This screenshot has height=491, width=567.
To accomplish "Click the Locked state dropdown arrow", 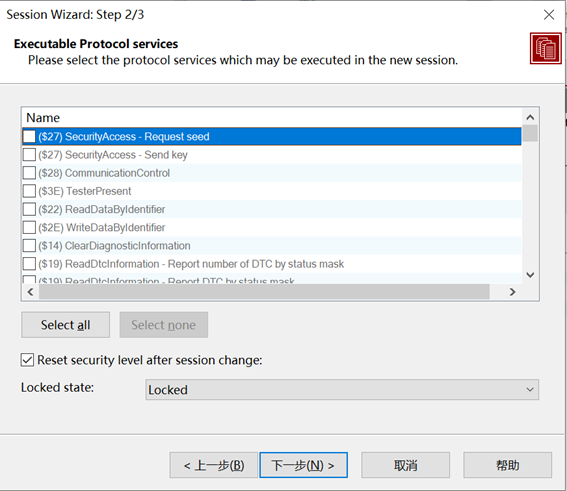I will [x=530, y=389].
